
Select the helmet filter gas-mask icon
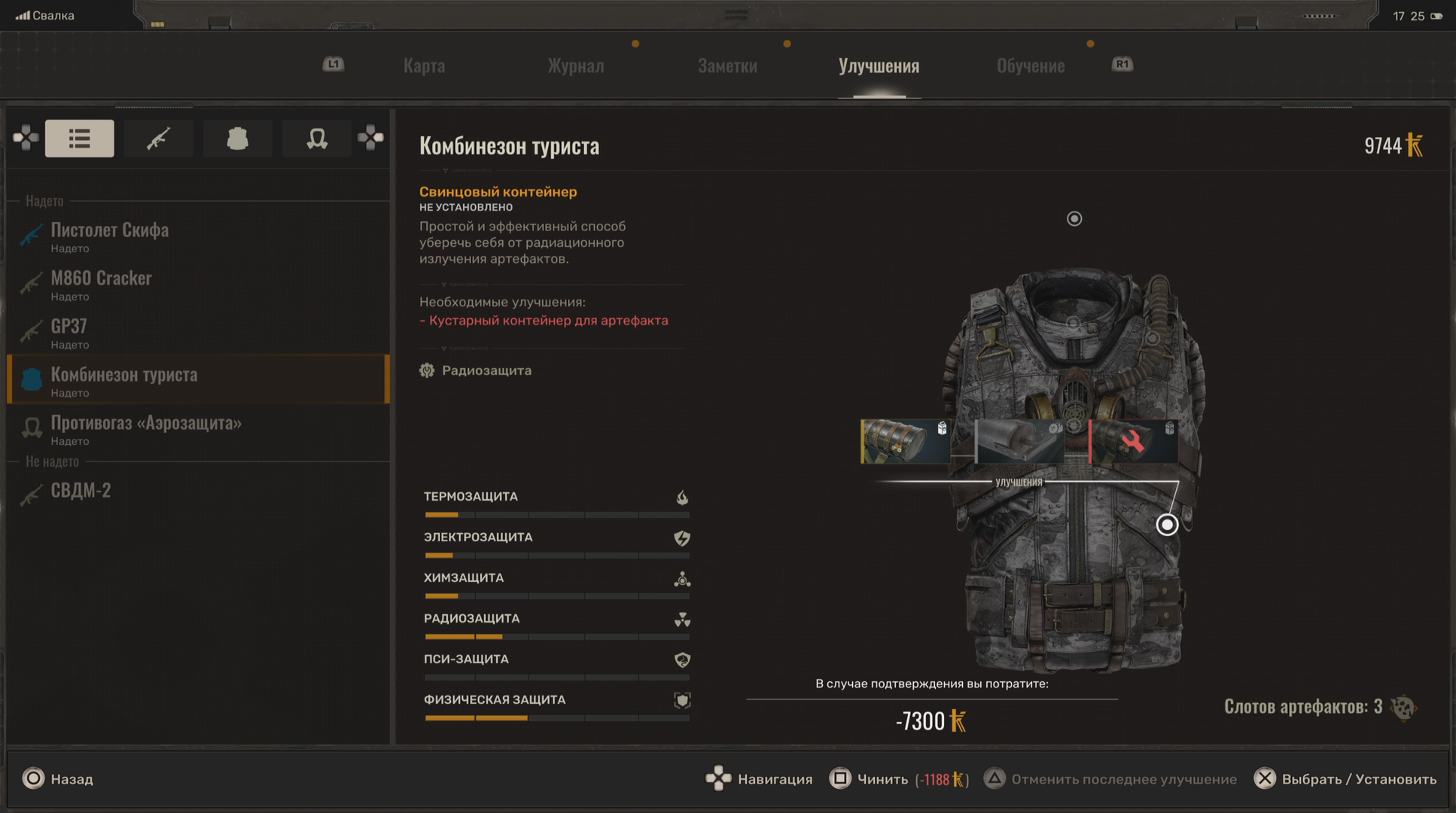316,139
